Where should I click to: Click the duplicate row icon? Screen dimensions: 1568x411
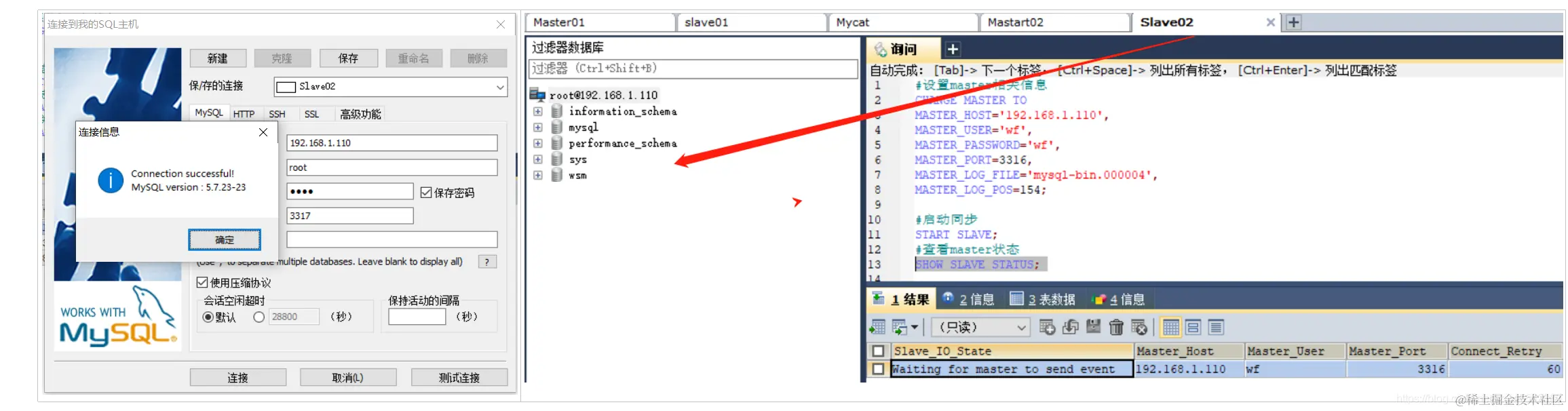(1070, 328)
